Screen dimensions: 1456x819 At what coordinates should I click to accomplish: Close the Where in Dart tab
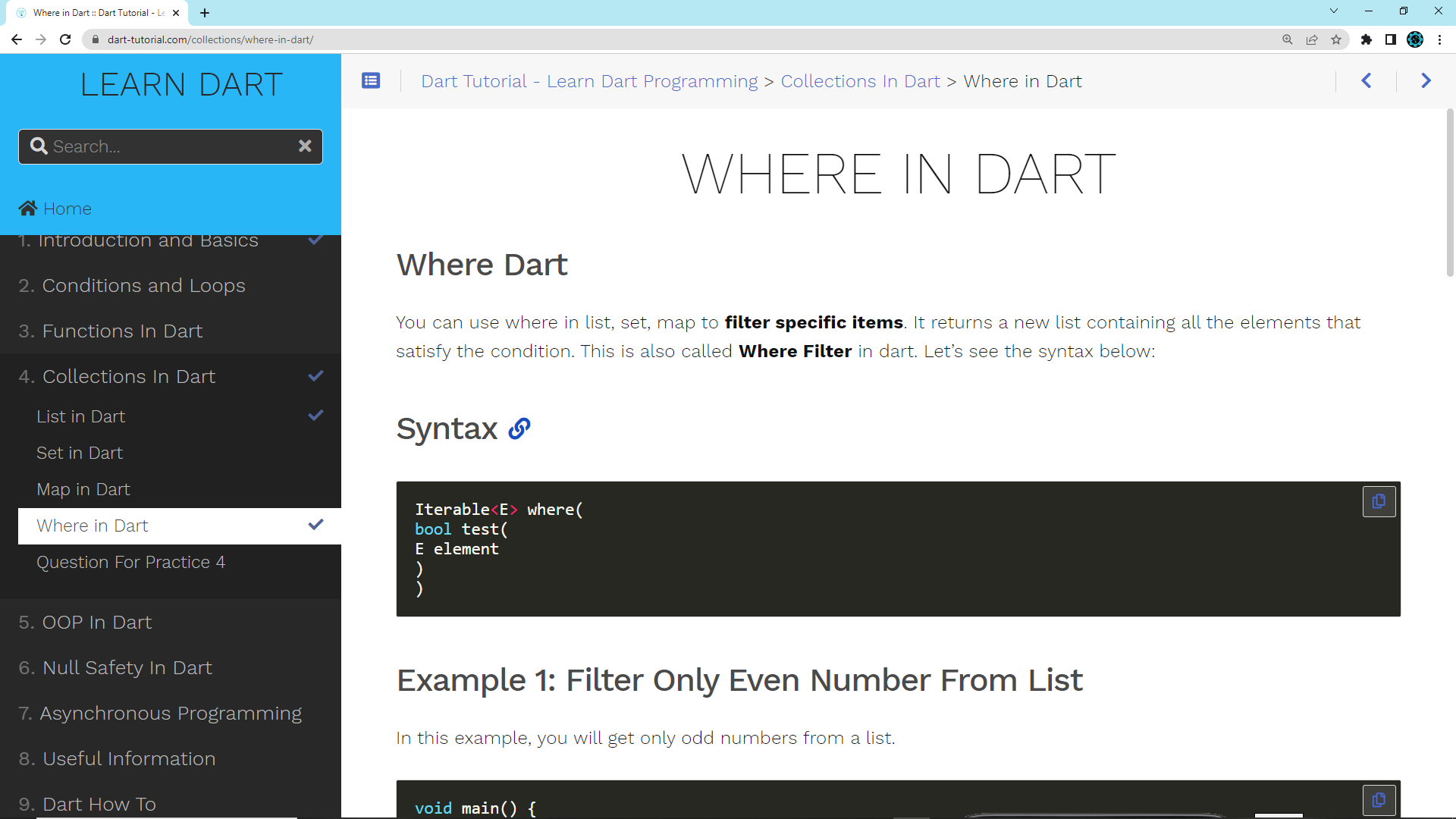[x=176, y=13]
